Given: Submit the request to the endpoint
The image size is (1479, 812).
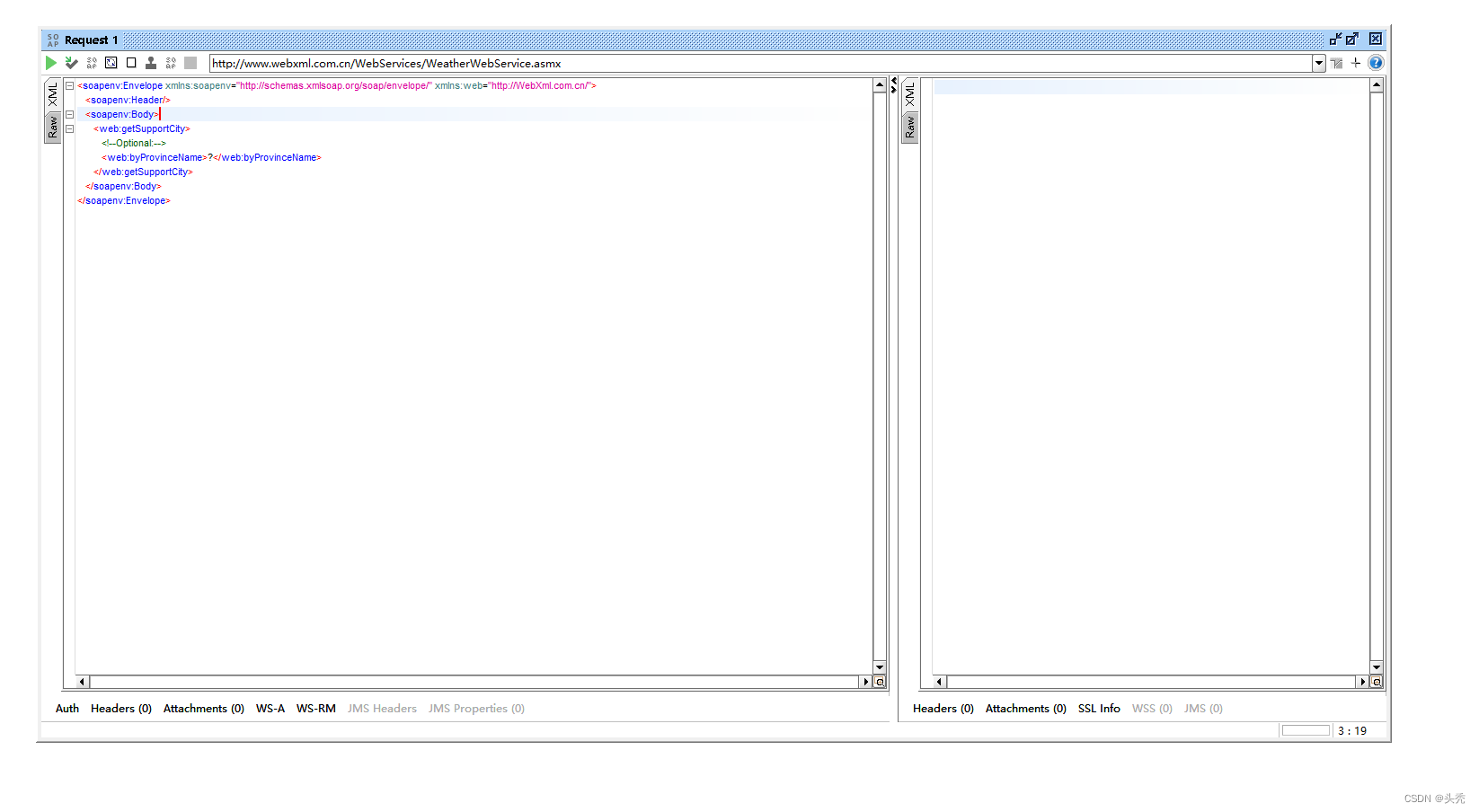Looking at the screenshot, I should pyautogui.click(x=51, y=63).
